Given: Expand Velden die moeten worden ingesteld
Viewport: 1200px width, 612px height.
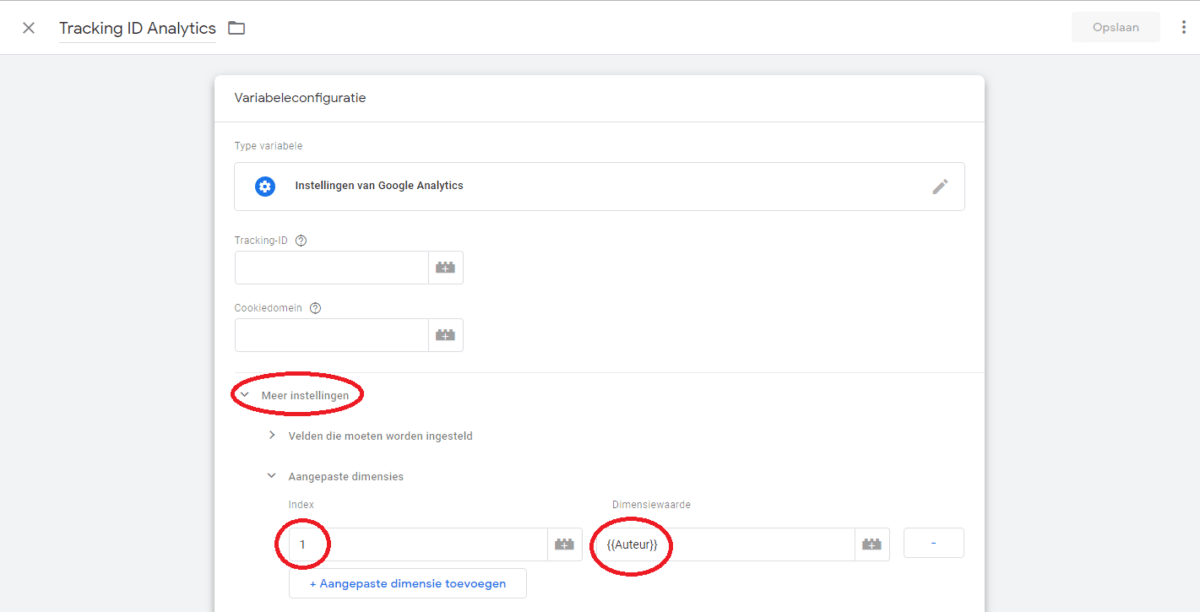Looking at the screenshot, I should click(371, 436).
